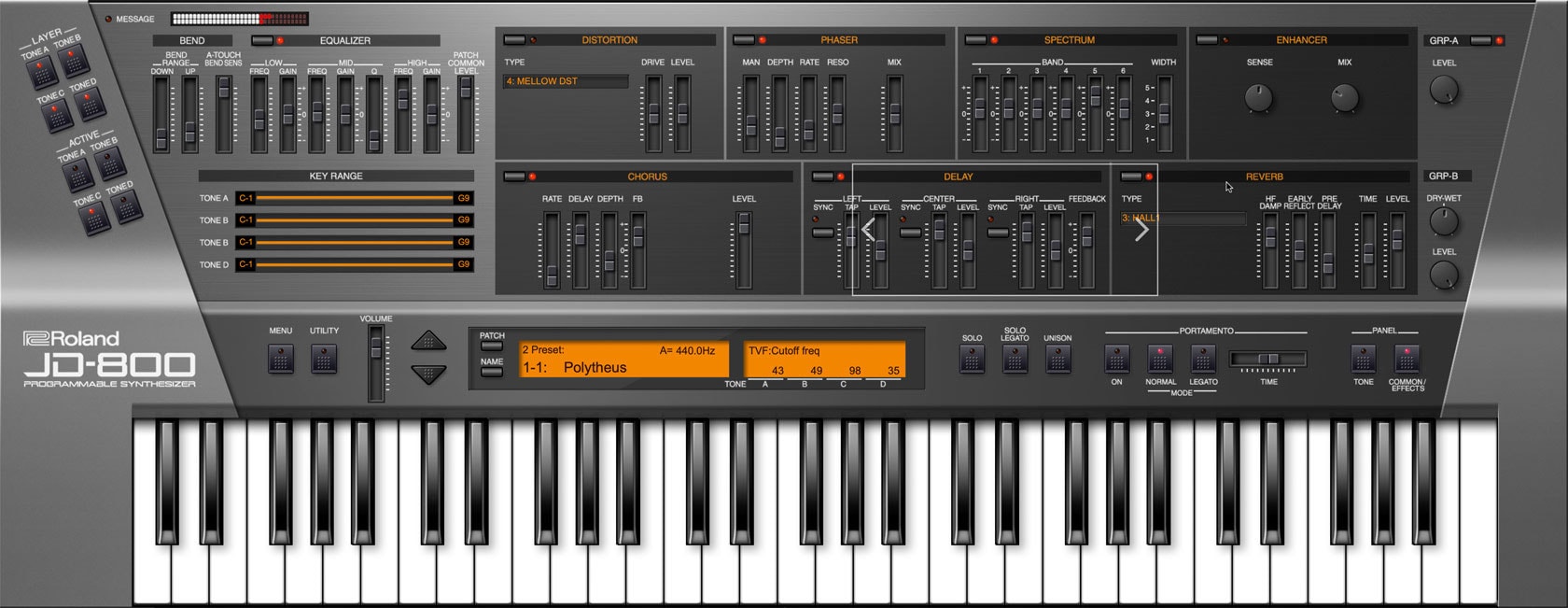Click the Tone A high key G9 field

(x=464, y=198)
